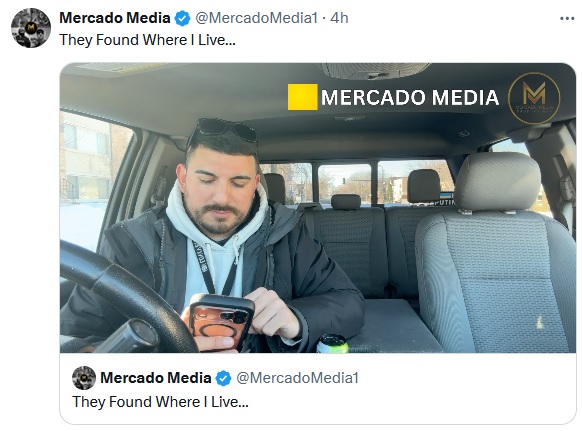
Task: Play the video of the truck interior
Action: (x=318, y=208)
